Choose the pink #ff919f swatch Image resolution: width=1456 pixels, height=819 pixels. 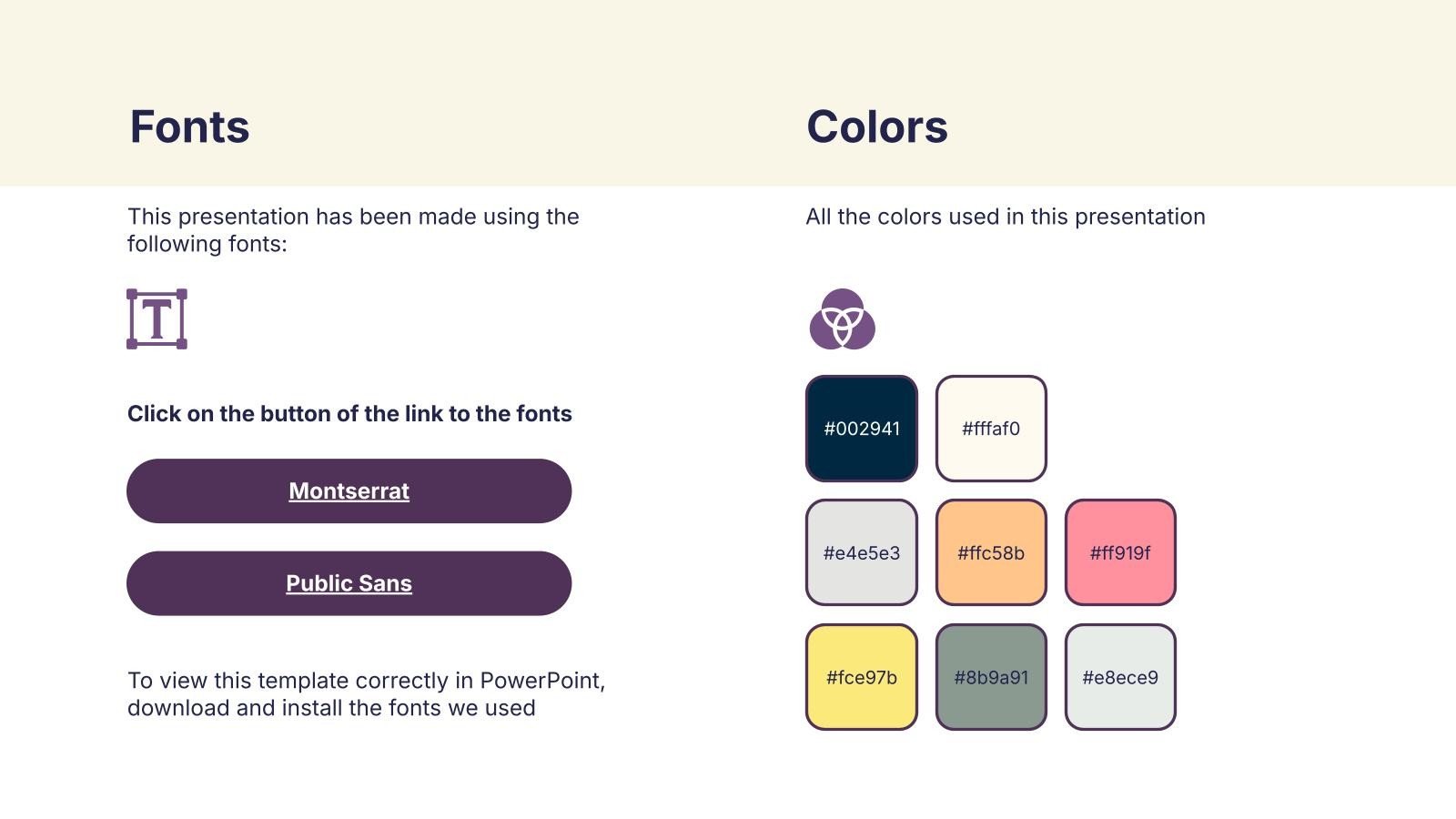1120,552
